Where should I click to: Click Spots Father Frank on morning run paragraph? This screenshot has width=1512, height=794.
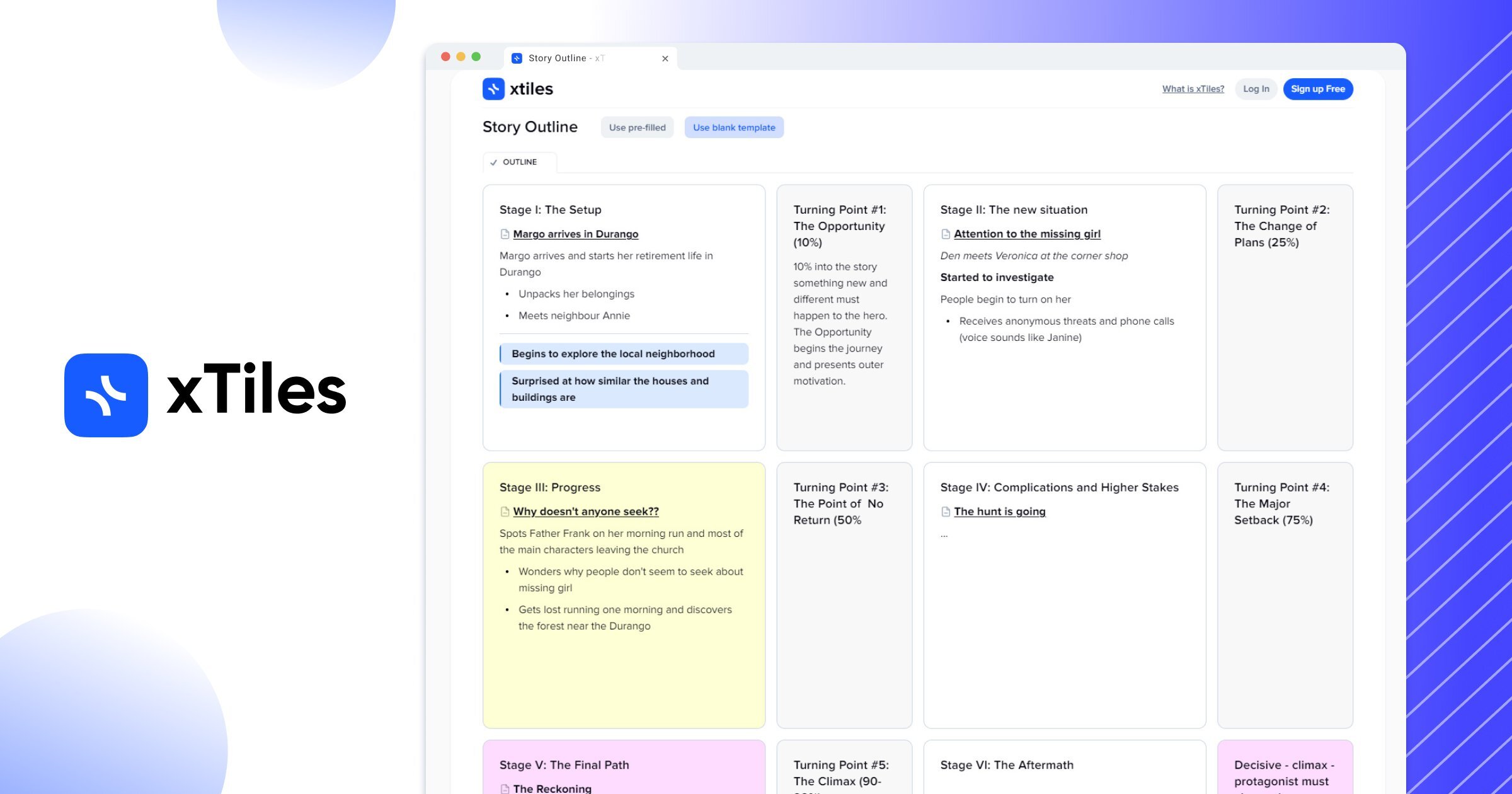click(621, 542)
